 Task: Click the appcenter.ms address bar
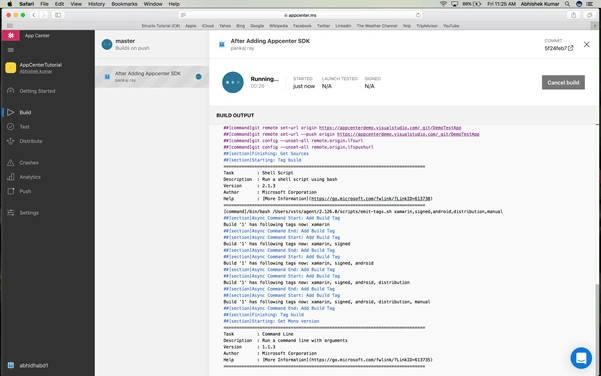coord(300,15)
